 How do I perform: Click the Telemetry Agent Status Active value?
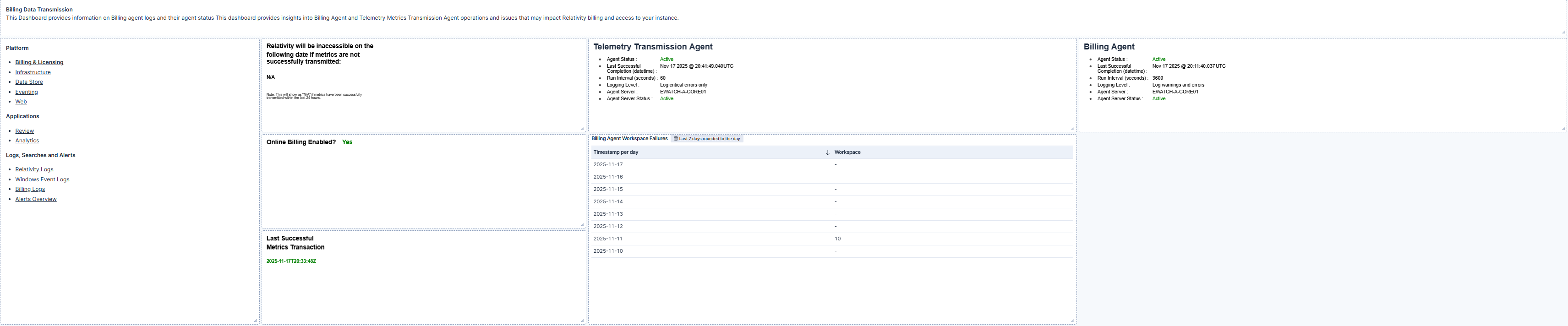667,60
